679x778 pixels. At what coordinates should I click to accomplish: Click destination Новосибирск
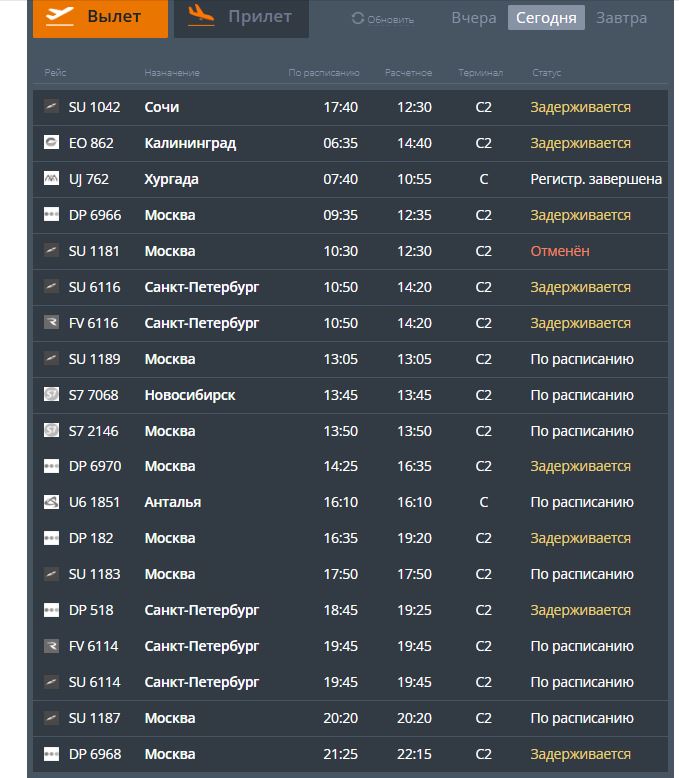coord(190,395)
